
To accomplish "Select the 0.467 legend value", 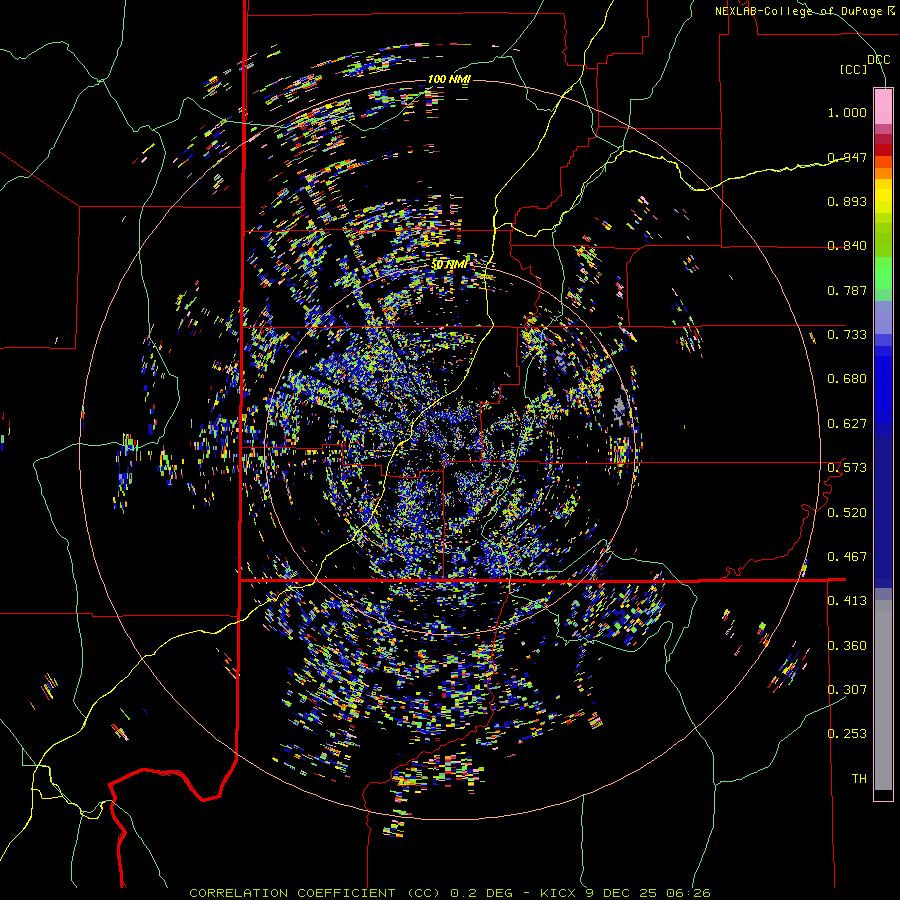I will (x=847, y=557).
